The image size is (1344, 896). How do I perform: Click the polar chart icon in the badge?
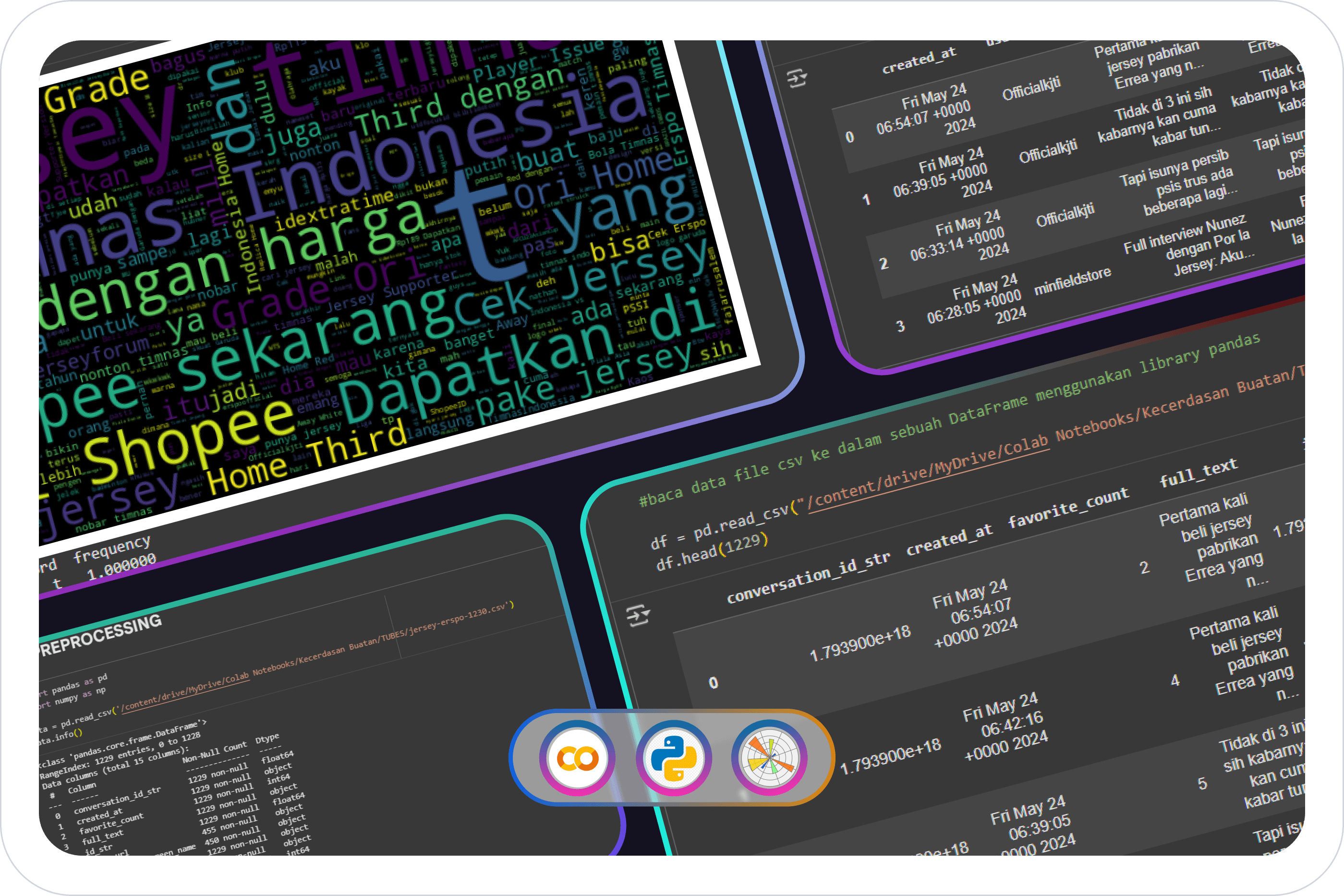click(769, 758)
